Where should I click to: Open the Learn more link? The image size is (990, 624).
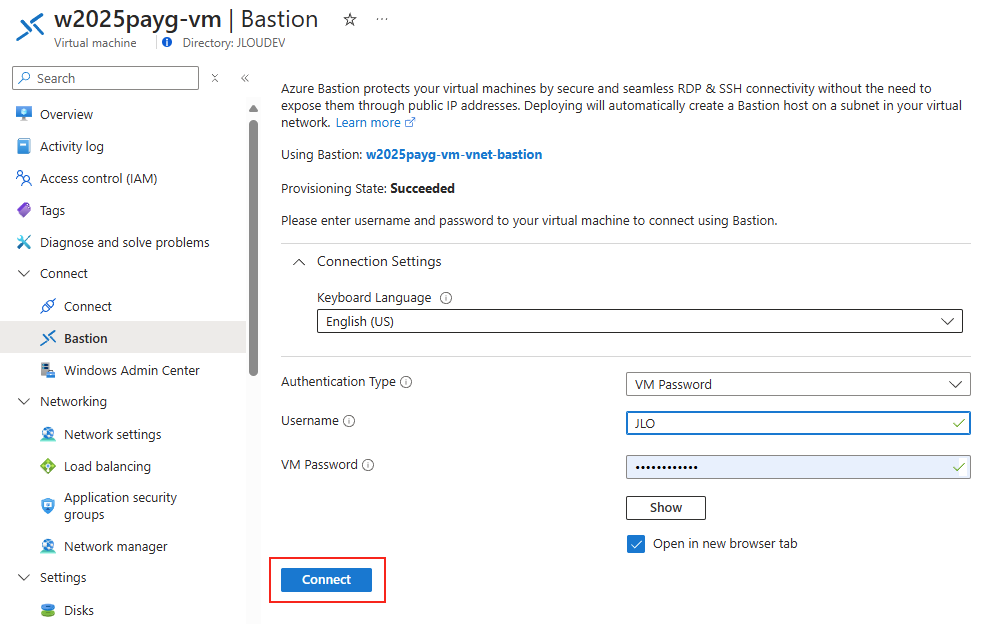[375, 123]
